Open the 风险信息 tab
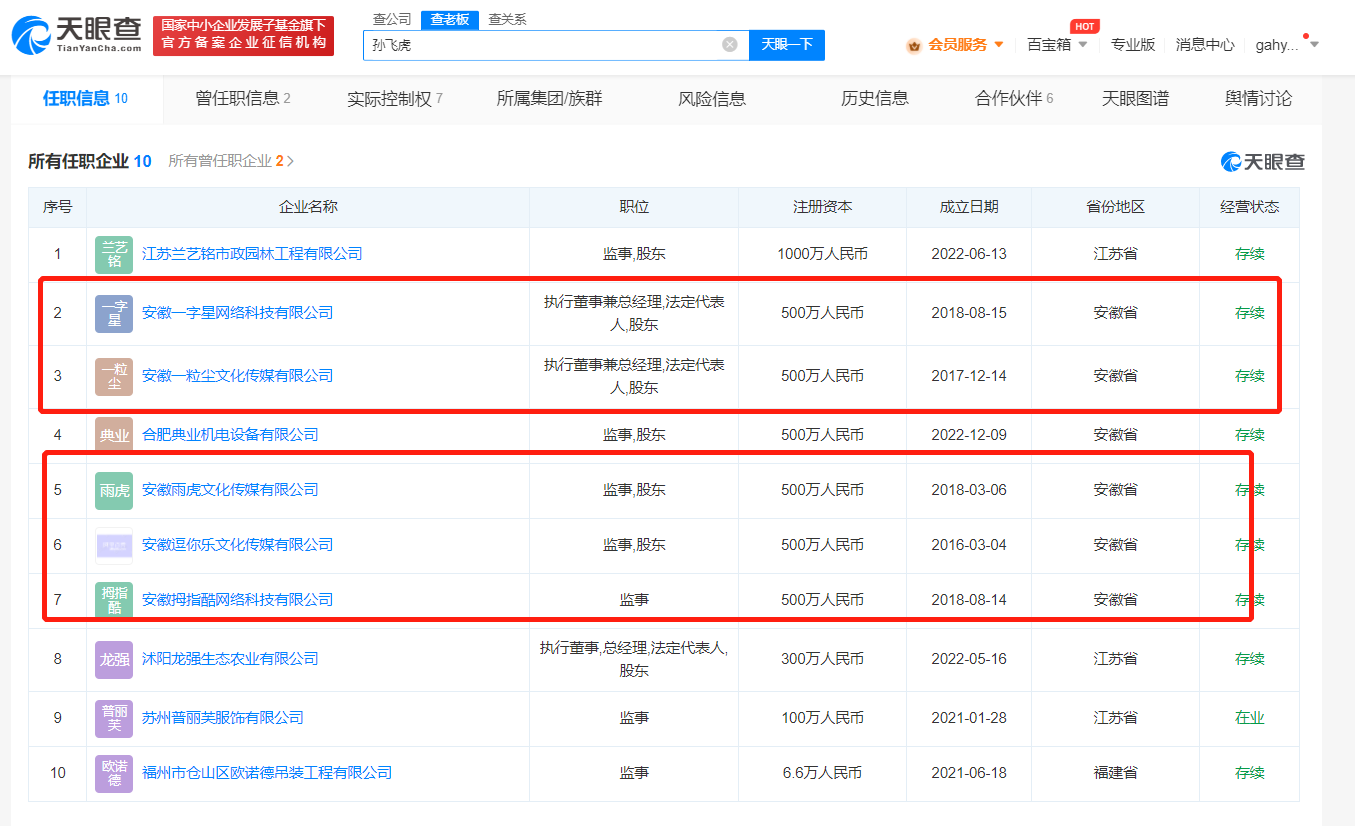This screenshot has height=826, width=1355. 712,98
